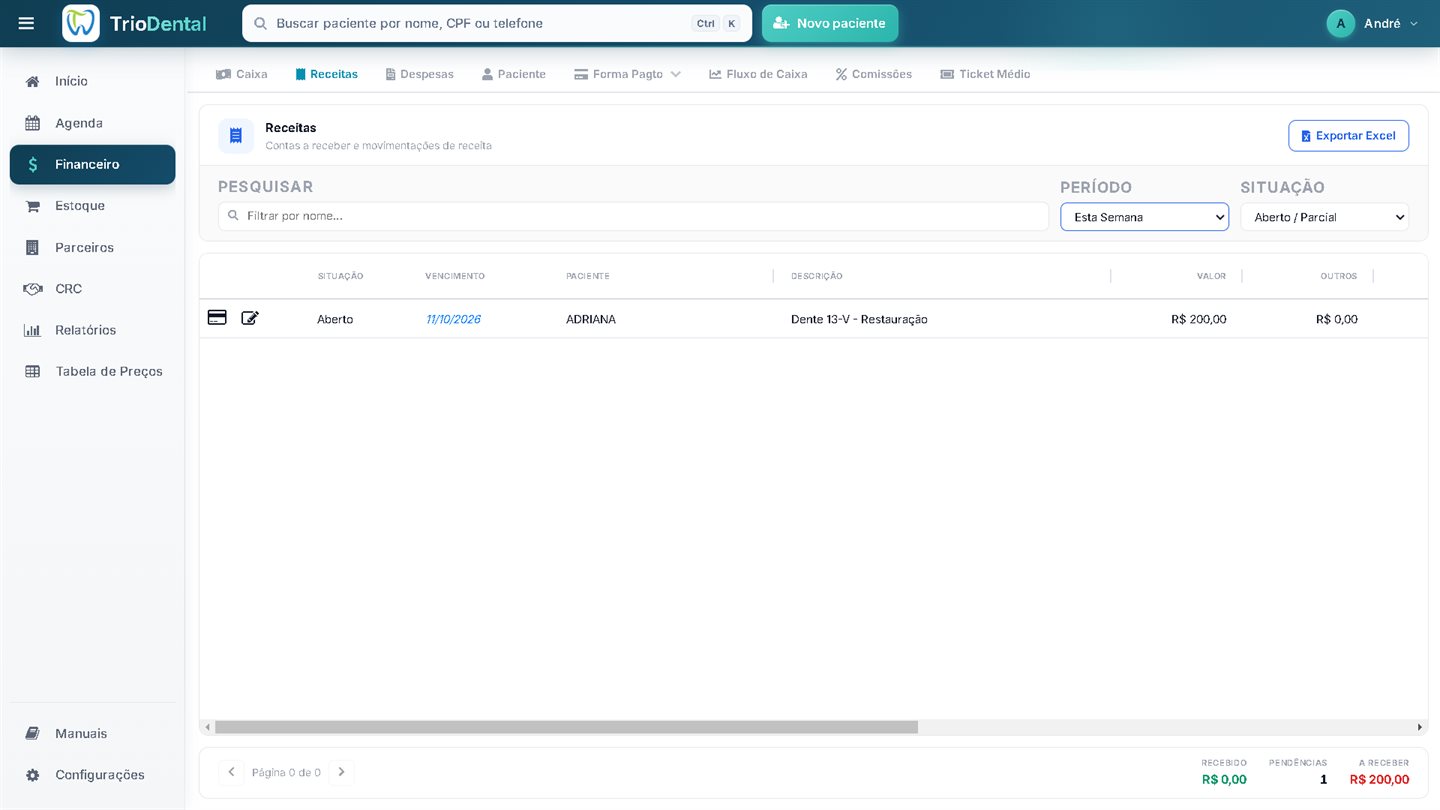Image resolution: width=1440 pixels, height=810 pixels.
Task: Switch to the Caixa tab
Action: (x=242, y=74)
